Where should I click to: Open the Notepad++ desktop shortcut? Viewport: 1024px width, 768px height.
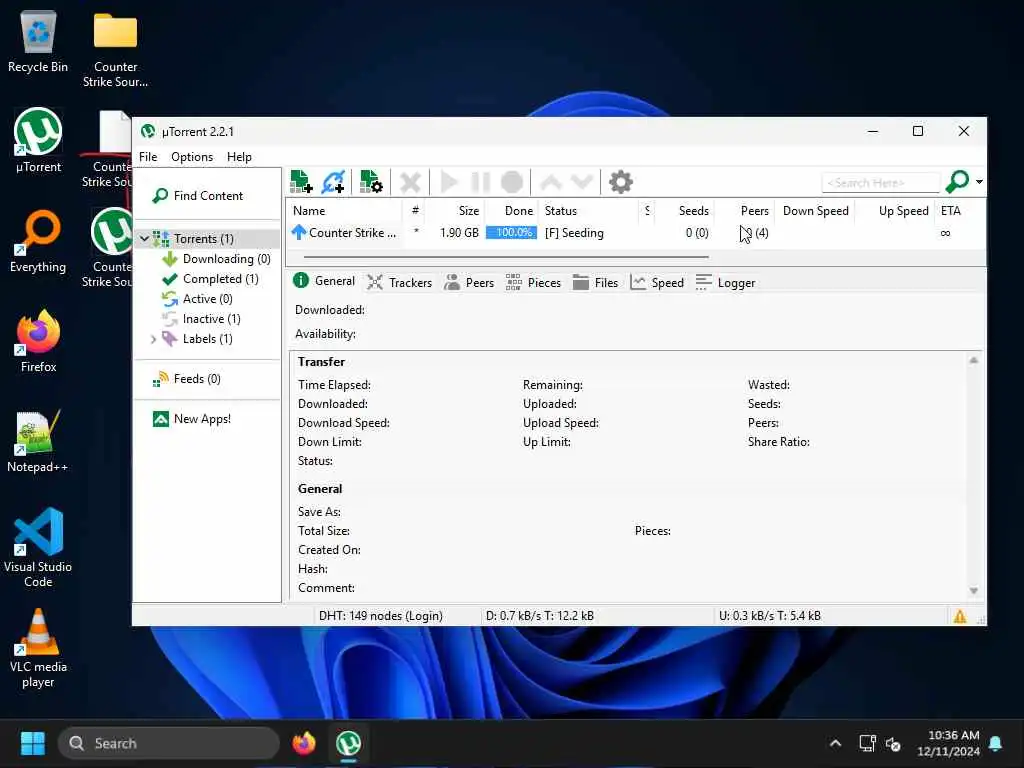click(x=37, y=441)
